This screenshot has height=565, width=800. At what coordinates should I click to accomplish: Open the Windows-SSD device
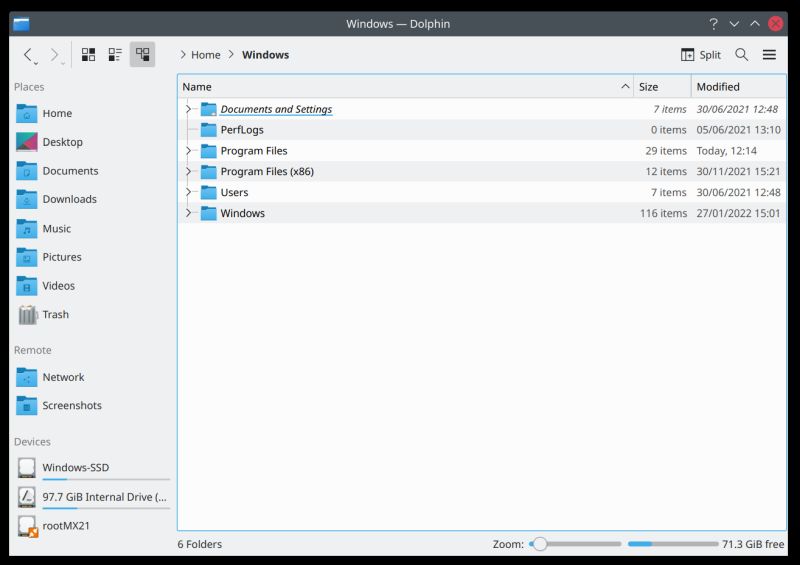point(75,467)
